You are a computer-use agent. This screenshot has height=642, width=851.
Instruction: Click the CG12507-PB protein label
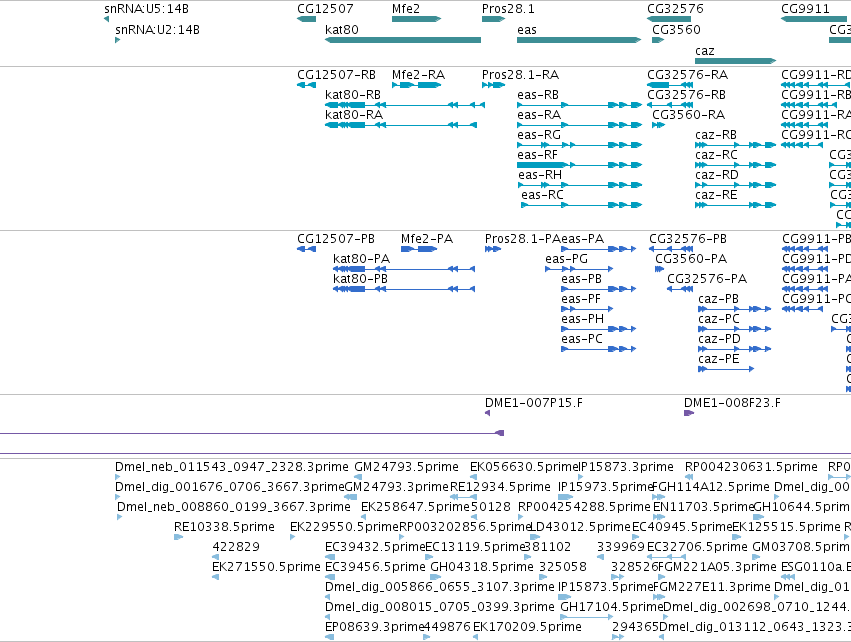click(x=336, y=239)
